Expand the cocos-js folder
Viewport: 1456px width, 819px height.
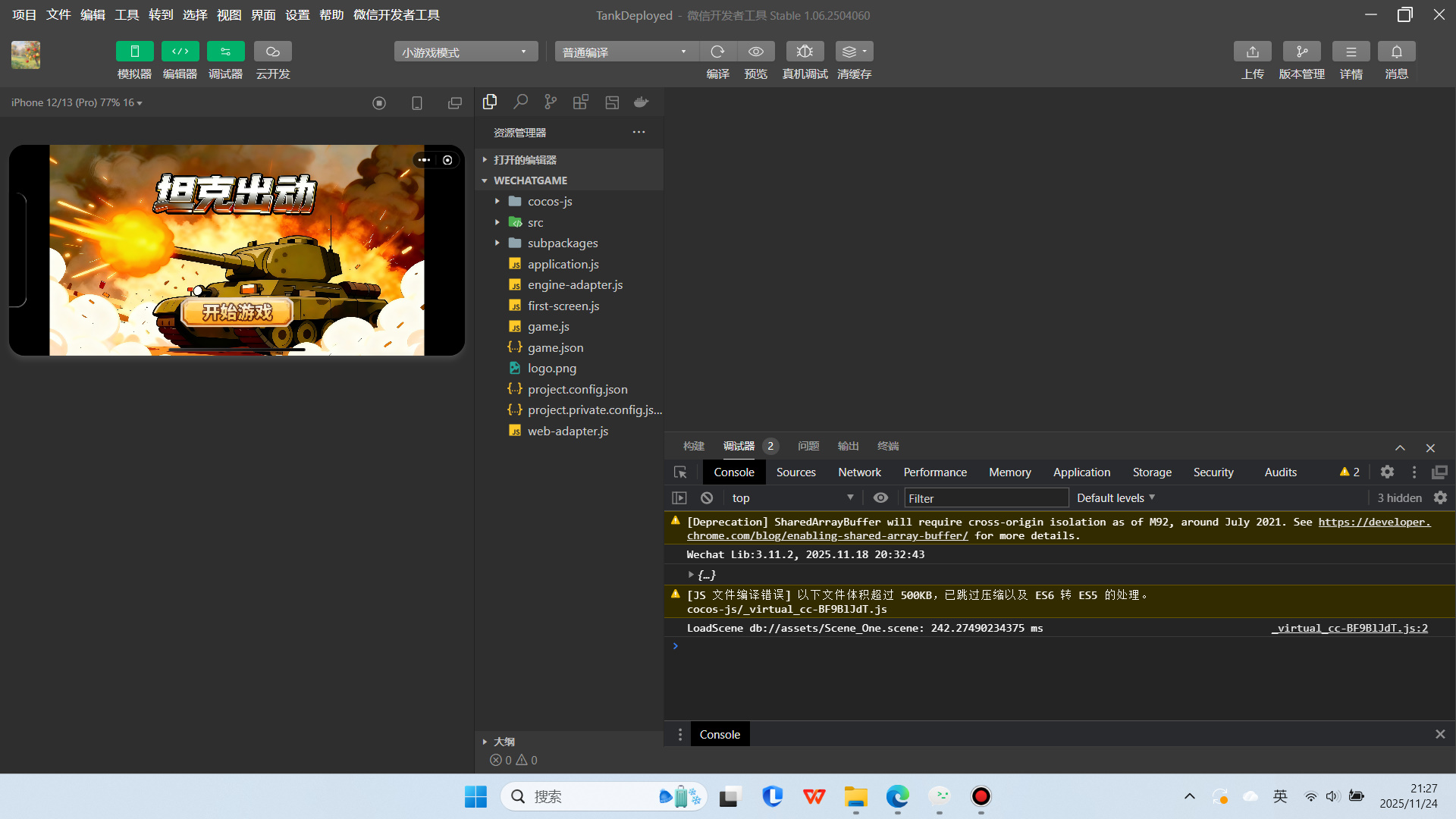pyautogui.click(x=550, y=202)
